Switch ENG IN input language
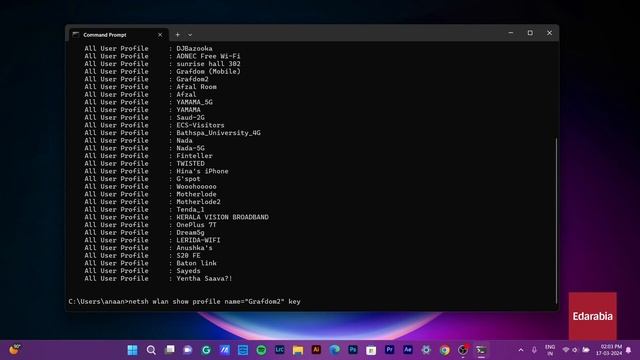The height and width of the screenshot is (360, 640). pyautogui.click(x=550, y=350)
